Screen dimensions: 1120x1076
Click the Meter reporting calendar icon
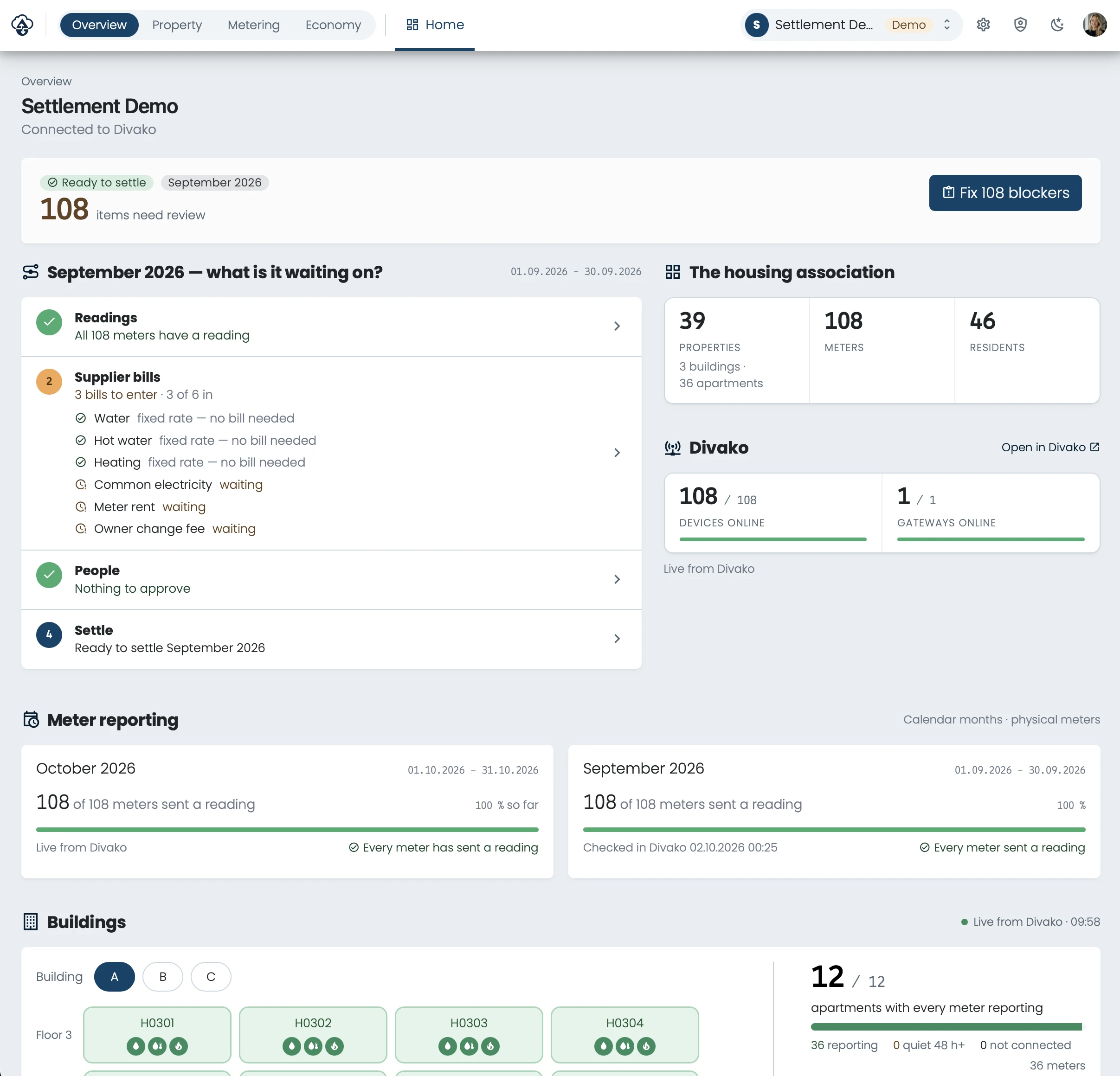(31, 720)
